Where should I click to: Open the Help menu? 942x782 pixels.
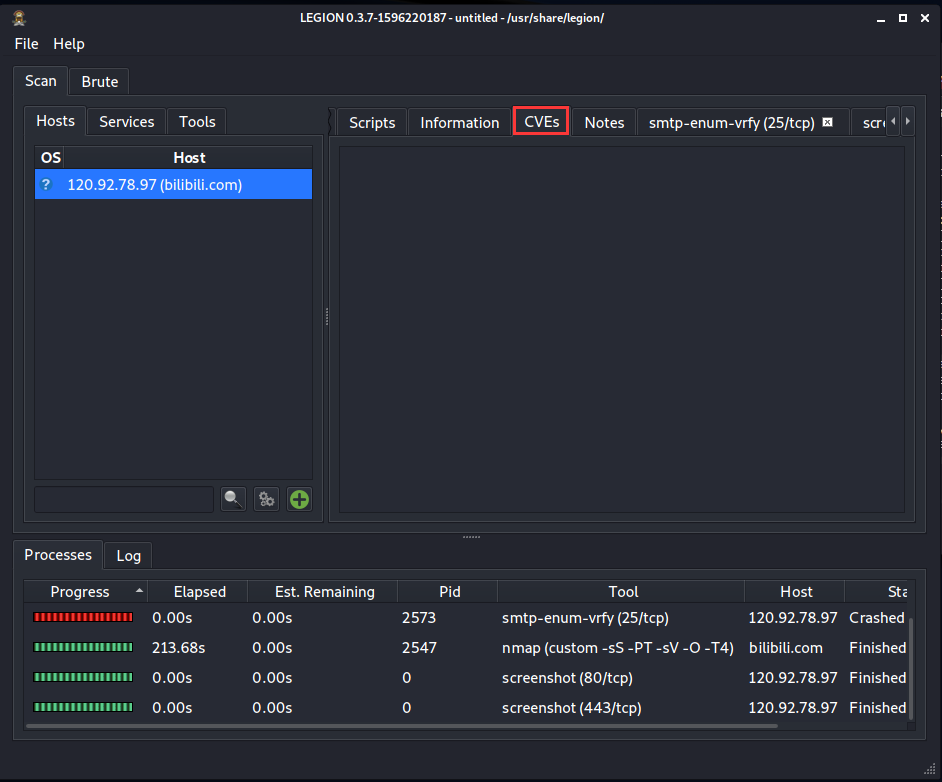coord(68,44)
